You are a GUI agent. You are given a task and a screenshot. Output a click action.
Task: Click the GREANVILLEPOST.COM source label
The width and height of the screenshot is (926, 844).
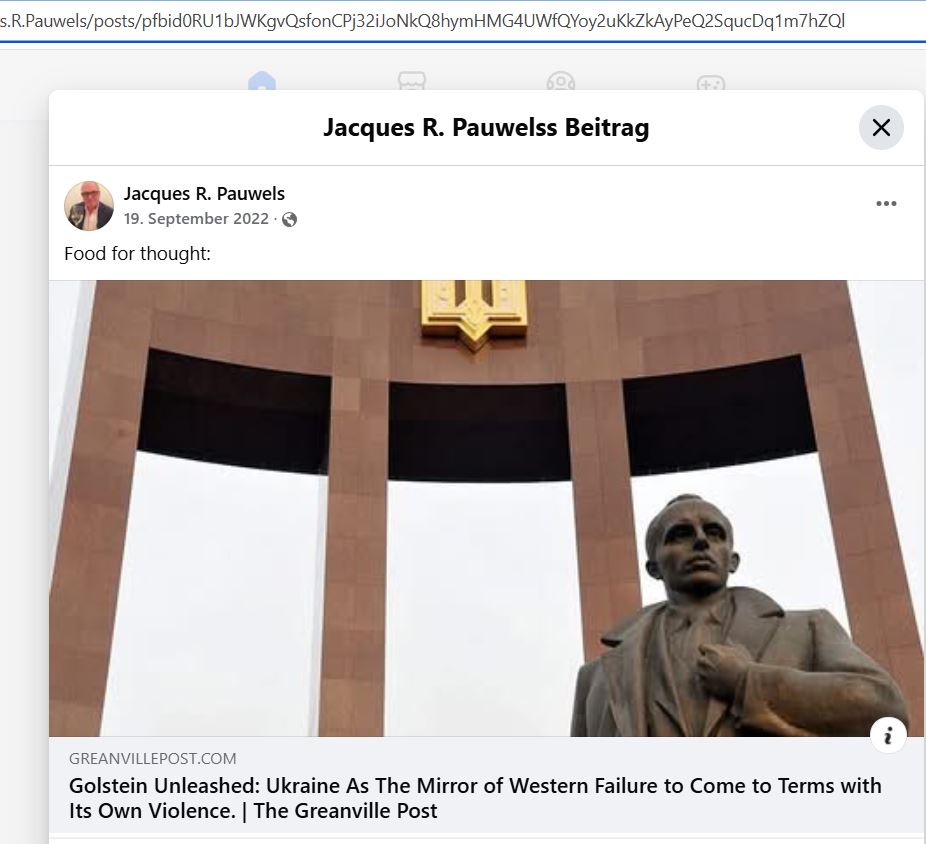pyautogui.click(x=152, y=758)
